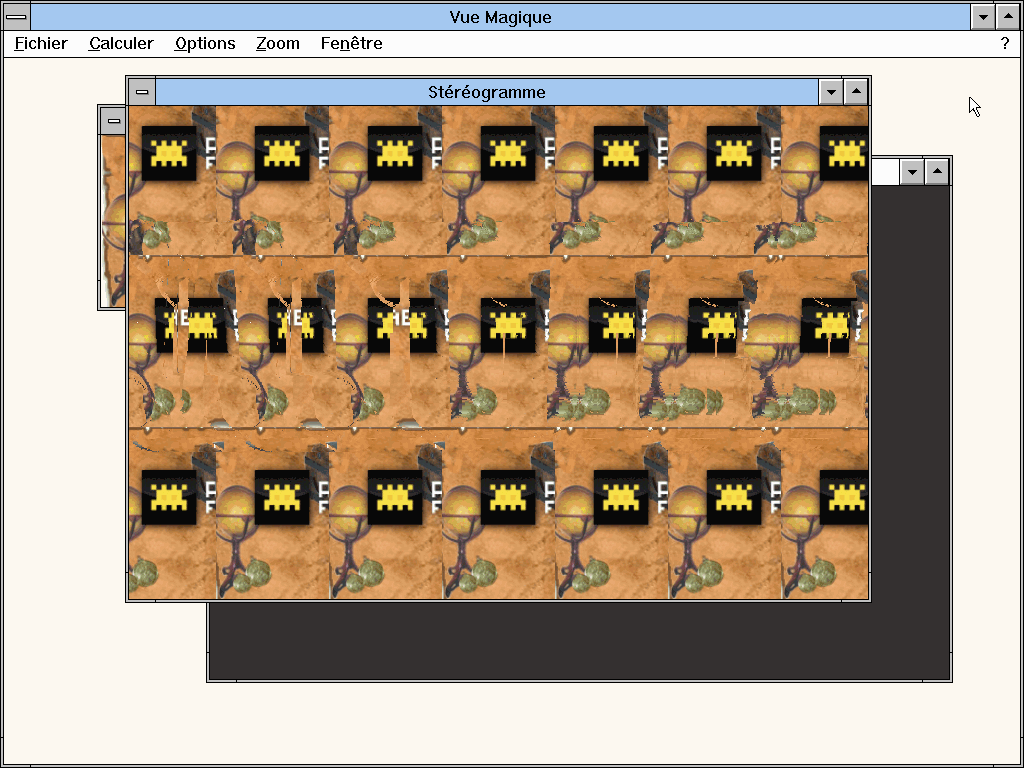Viewport: 1024px width, 768px height.
Task: Open the Zoom menu
Action: [x=278, y=44]
